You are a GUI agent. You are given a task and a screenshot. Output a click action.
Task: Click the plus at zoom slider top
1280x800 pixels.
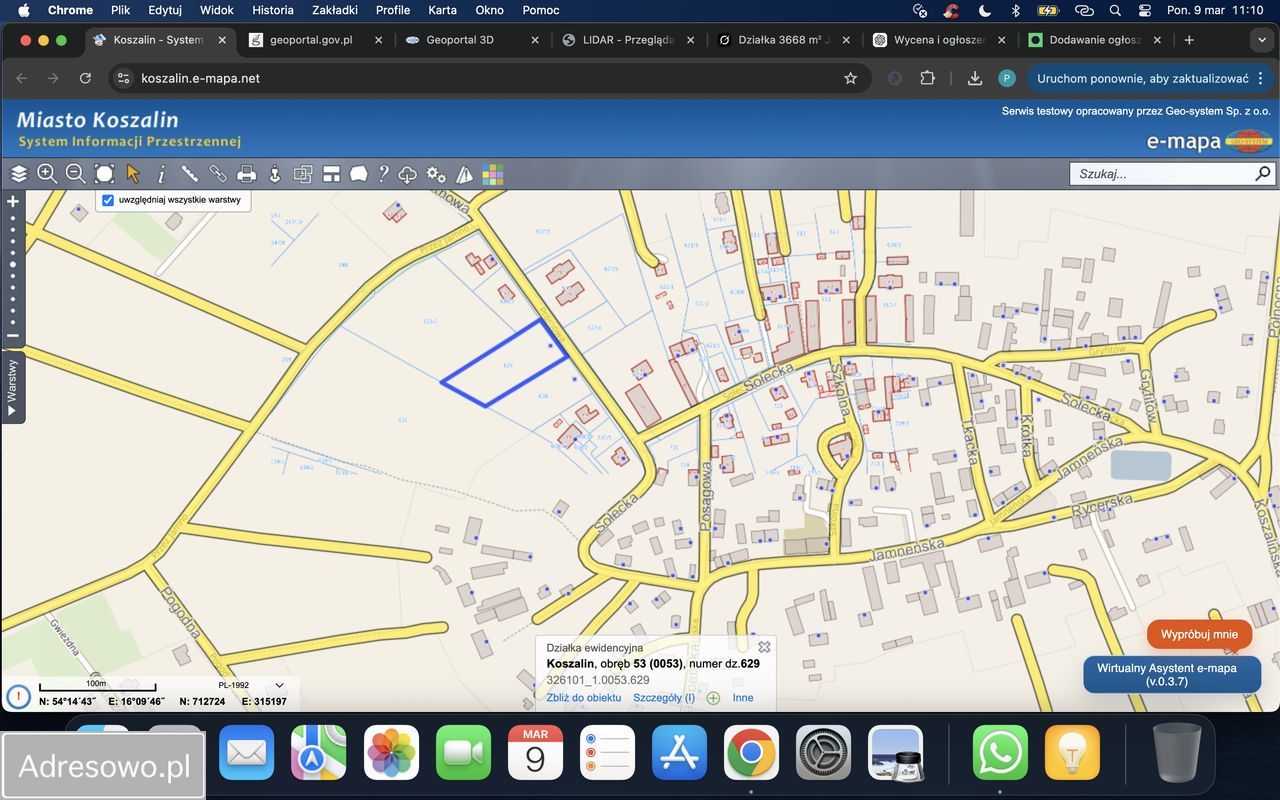coord(13,201)
